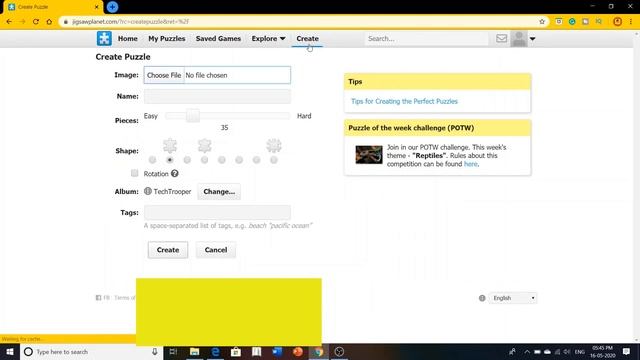Select the fifth Shape radio button

222,160
